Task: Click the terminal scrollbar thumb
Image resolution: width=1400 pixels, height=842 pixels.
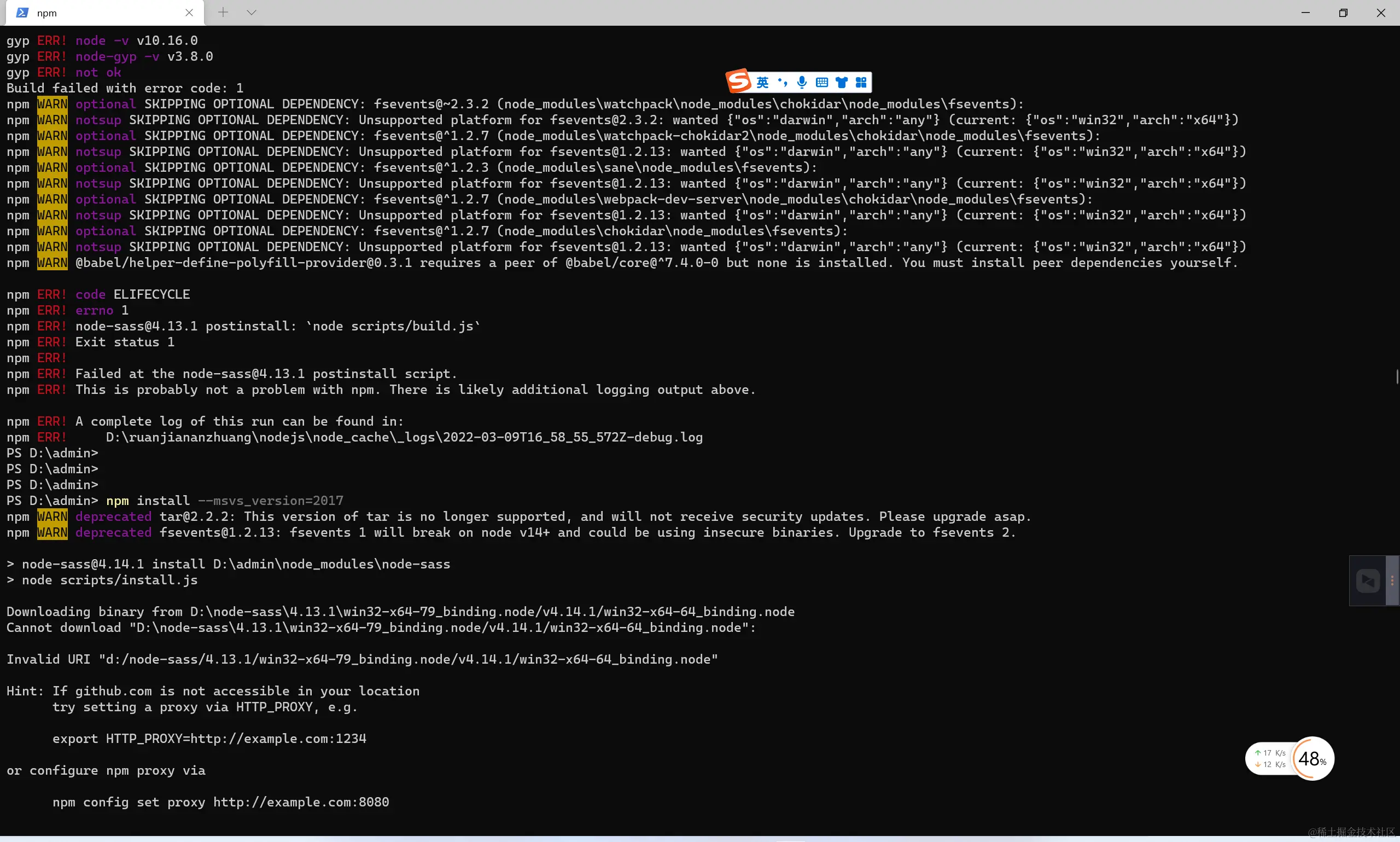Action: click(1397, 376)
